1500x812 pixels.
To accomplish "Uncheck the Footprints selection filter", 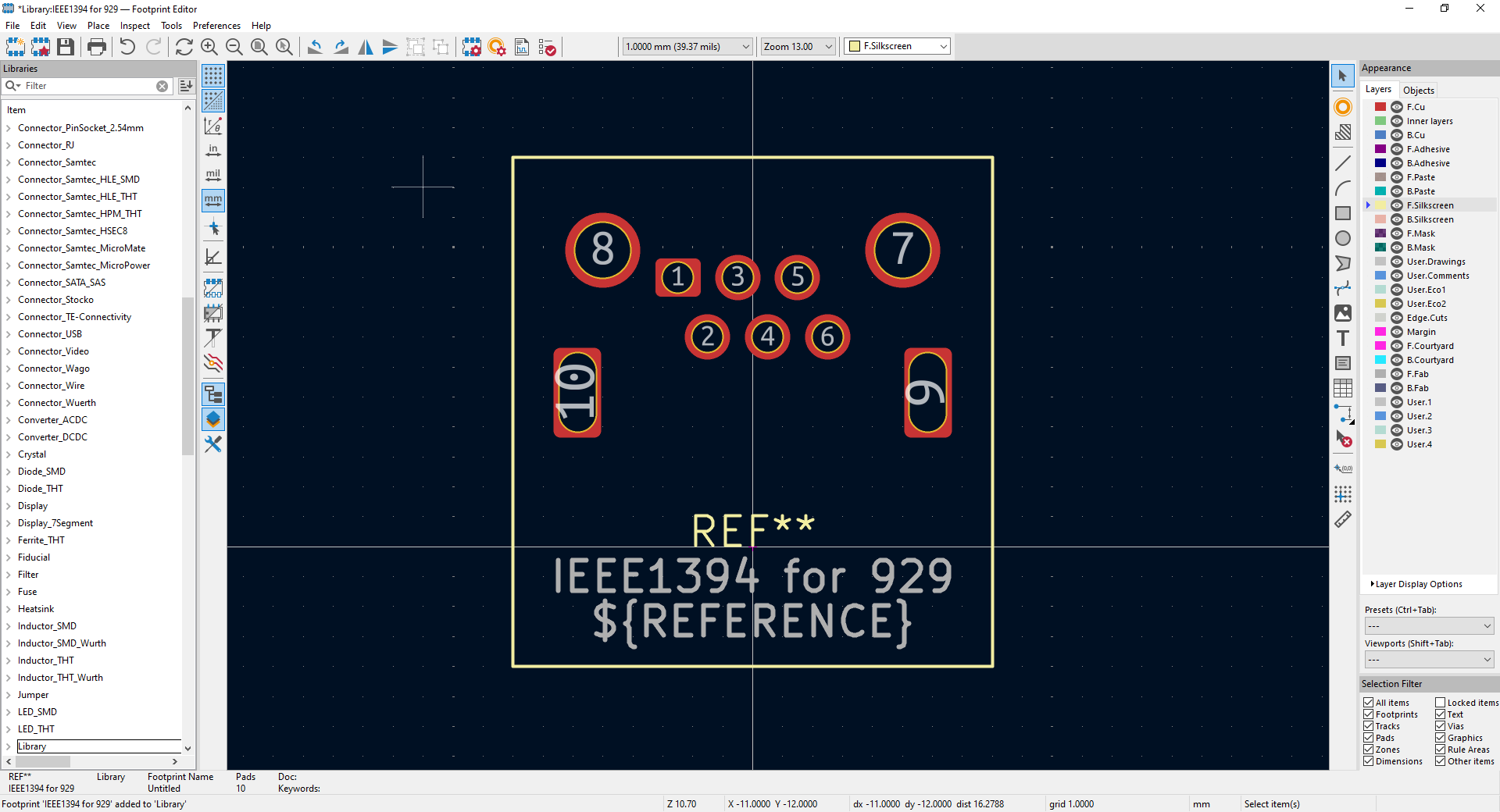I will tap(1369, 714).
